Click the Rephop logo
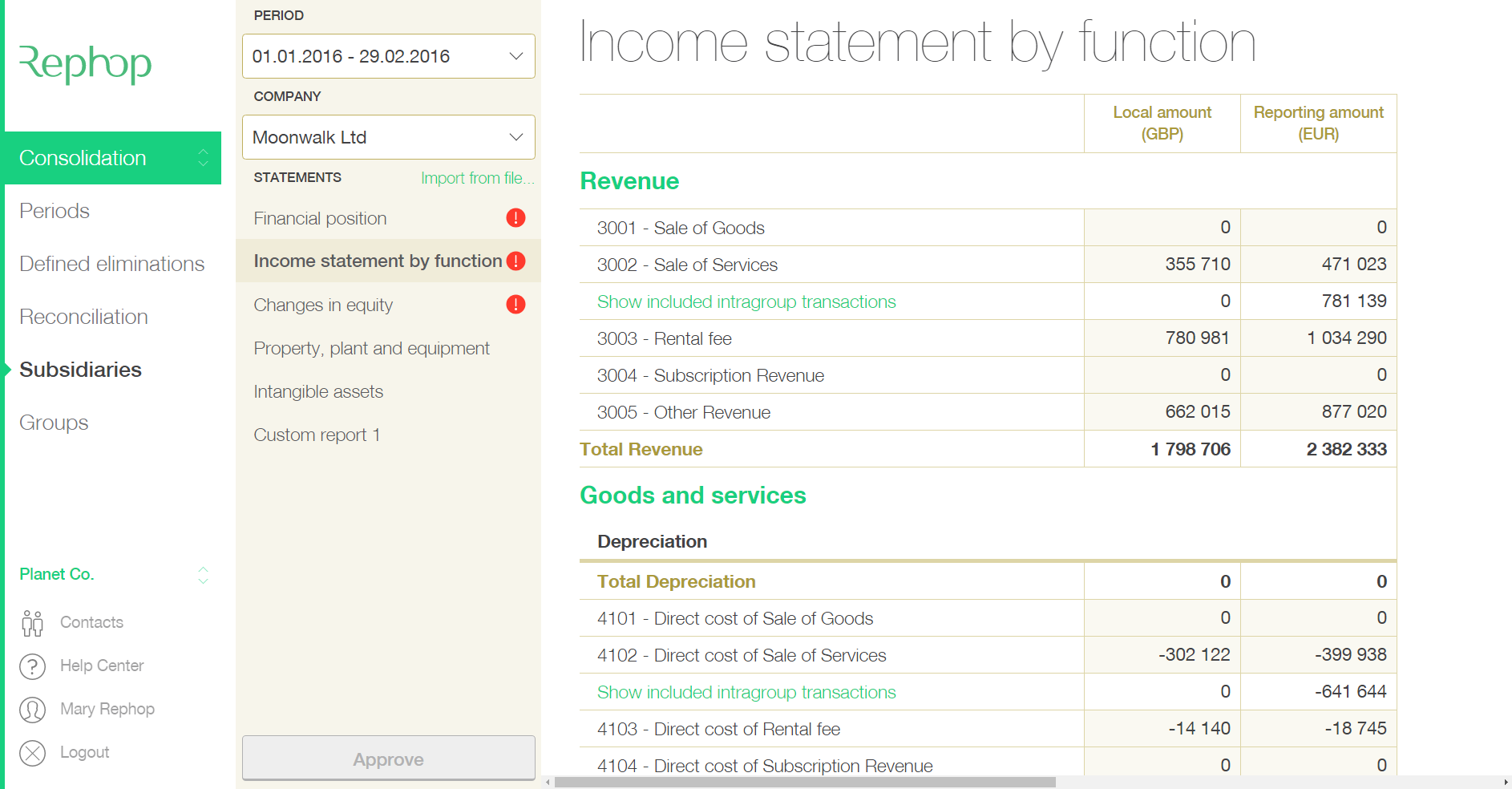This screenshot has height=789, width=1512. pos(85,64)
